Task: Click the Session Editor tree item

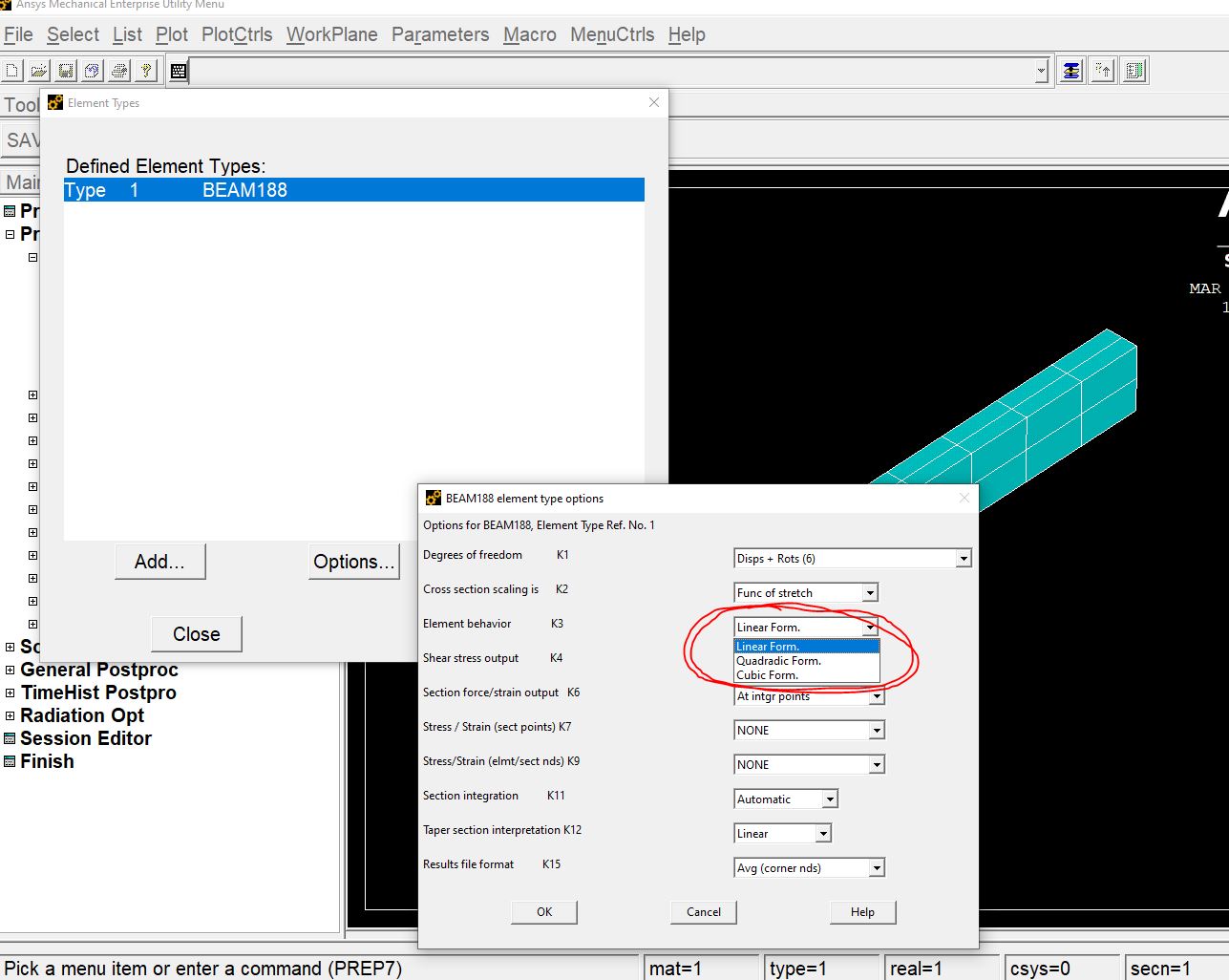Action: click(x=85, y=738)
